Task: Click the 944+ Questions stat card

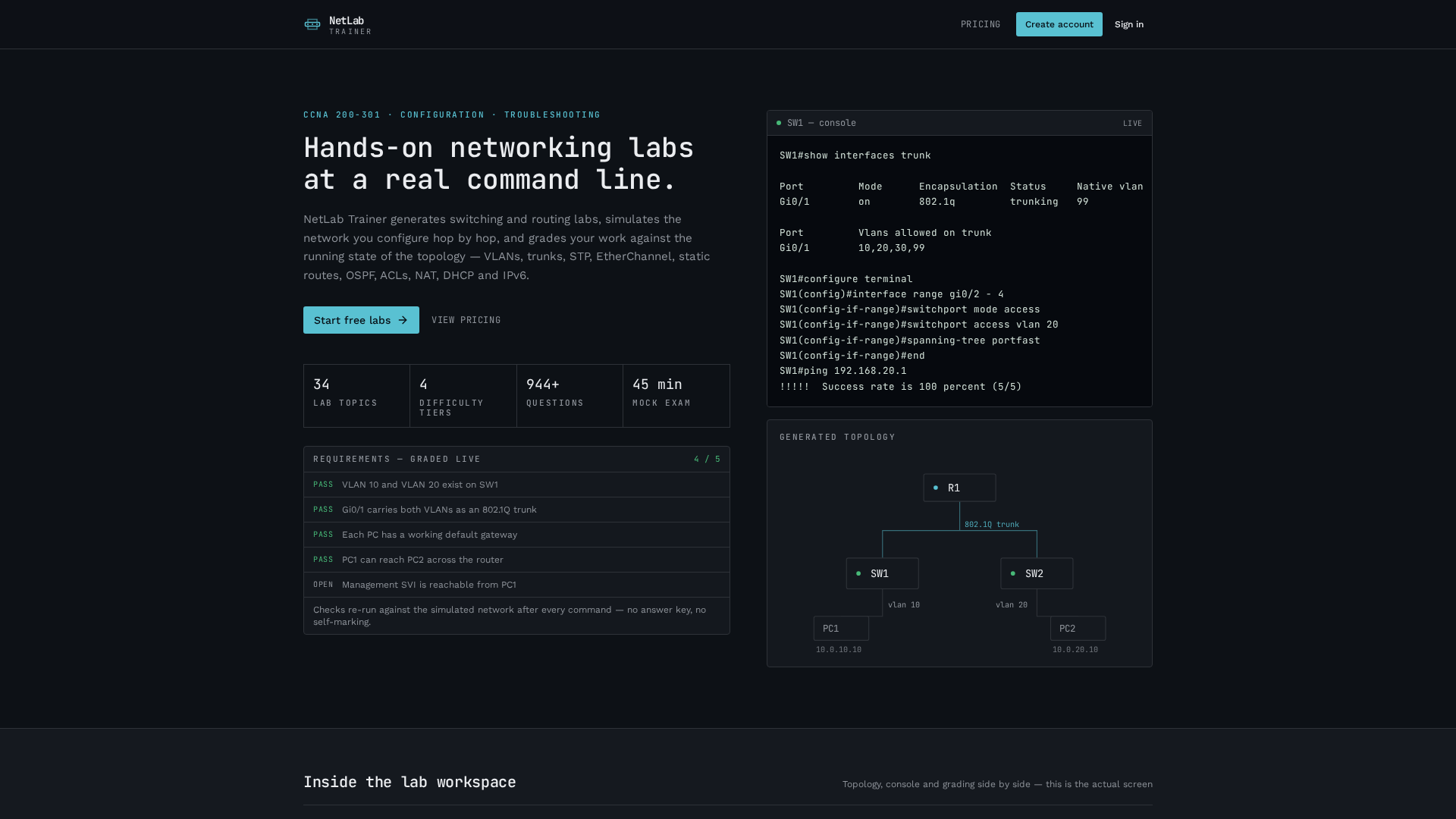Action: pos(570,396)
